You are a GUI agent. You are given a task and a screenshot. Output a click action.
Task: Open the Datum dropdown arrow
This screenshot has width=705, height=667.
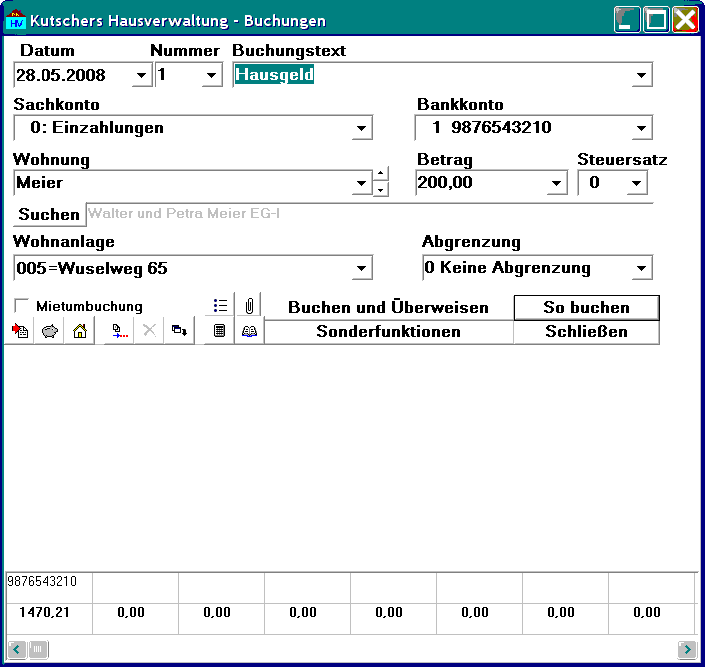tap(142, 75)
